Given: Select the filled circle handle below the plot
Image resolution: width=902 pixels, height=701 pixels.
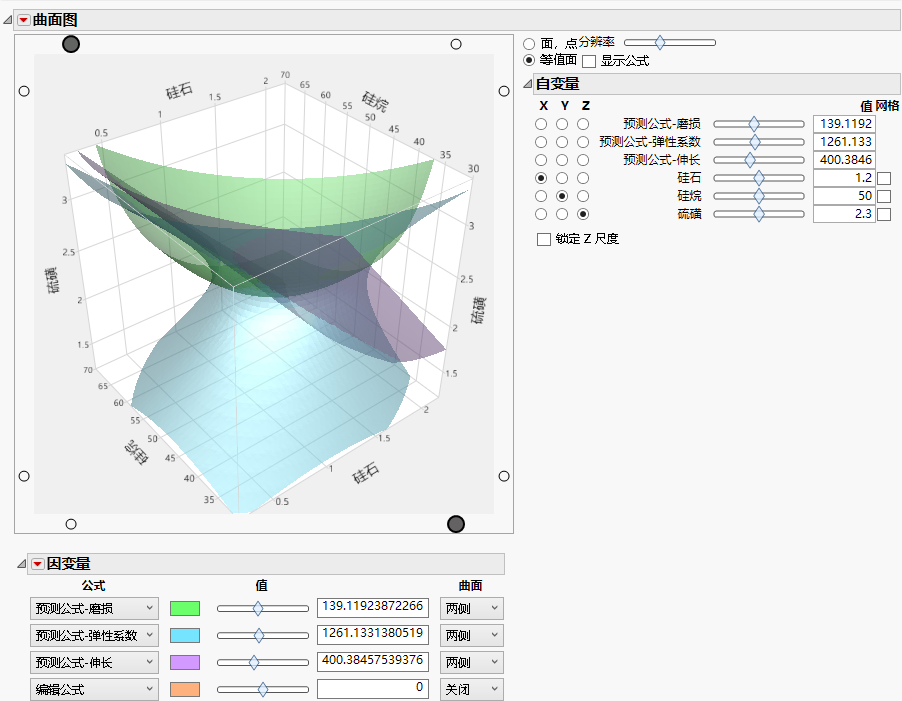Looking at the screenshot, I should (456, 524).
